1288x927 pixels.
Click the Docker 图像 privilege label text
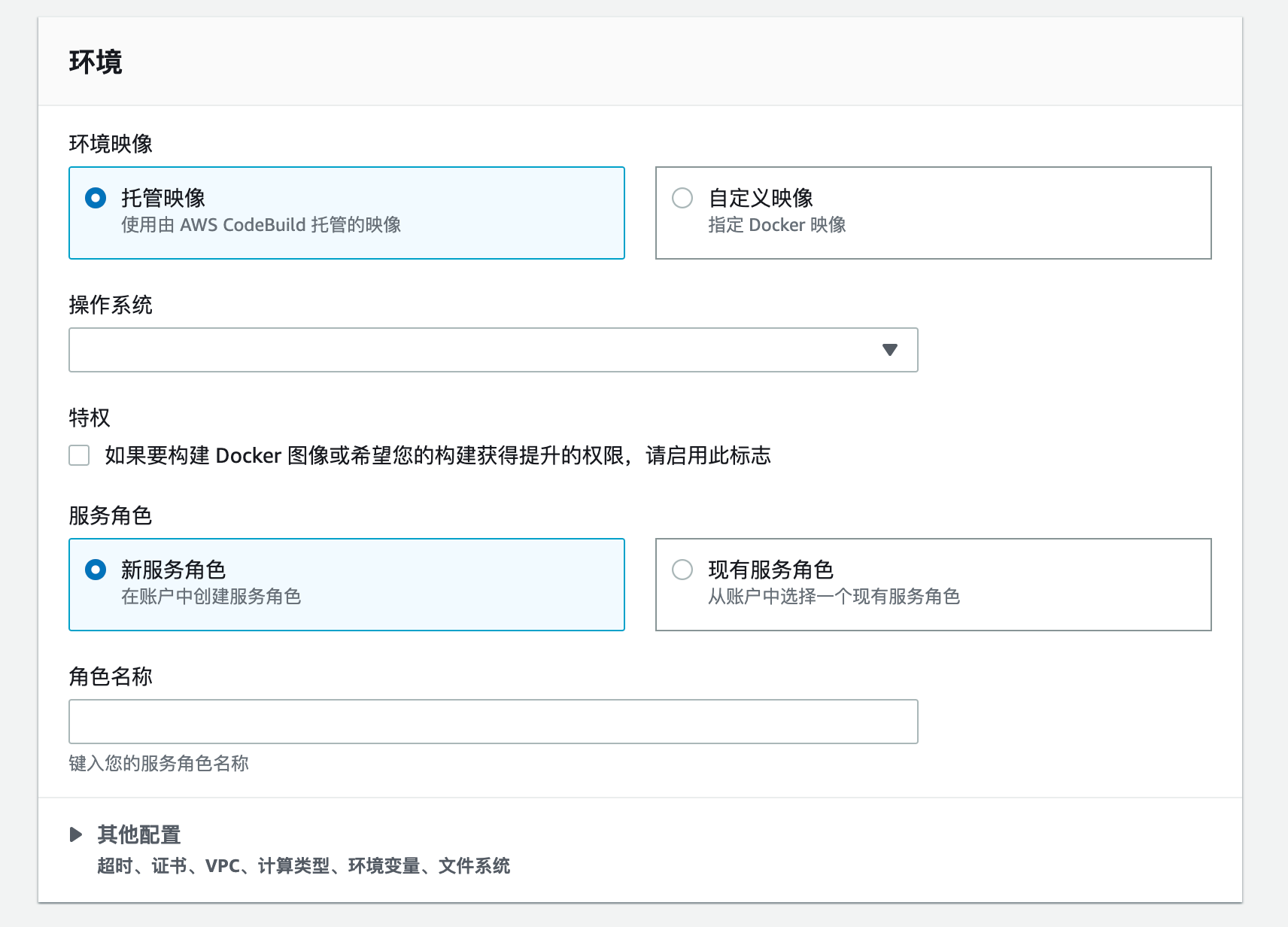point(437,455)
